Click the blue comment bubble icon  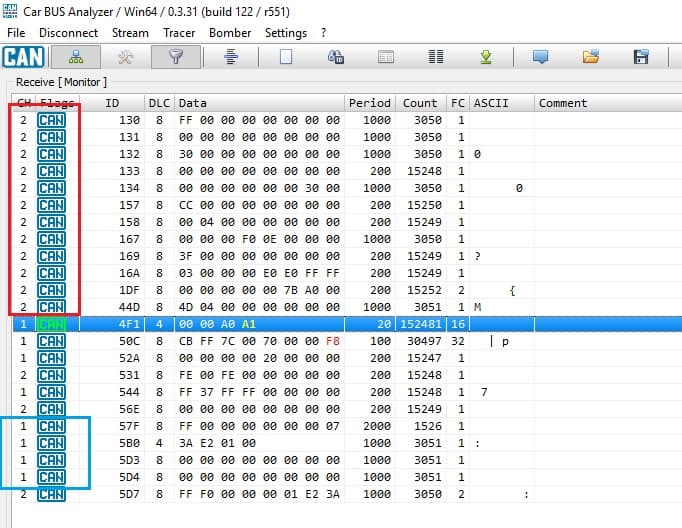point(540,57)
